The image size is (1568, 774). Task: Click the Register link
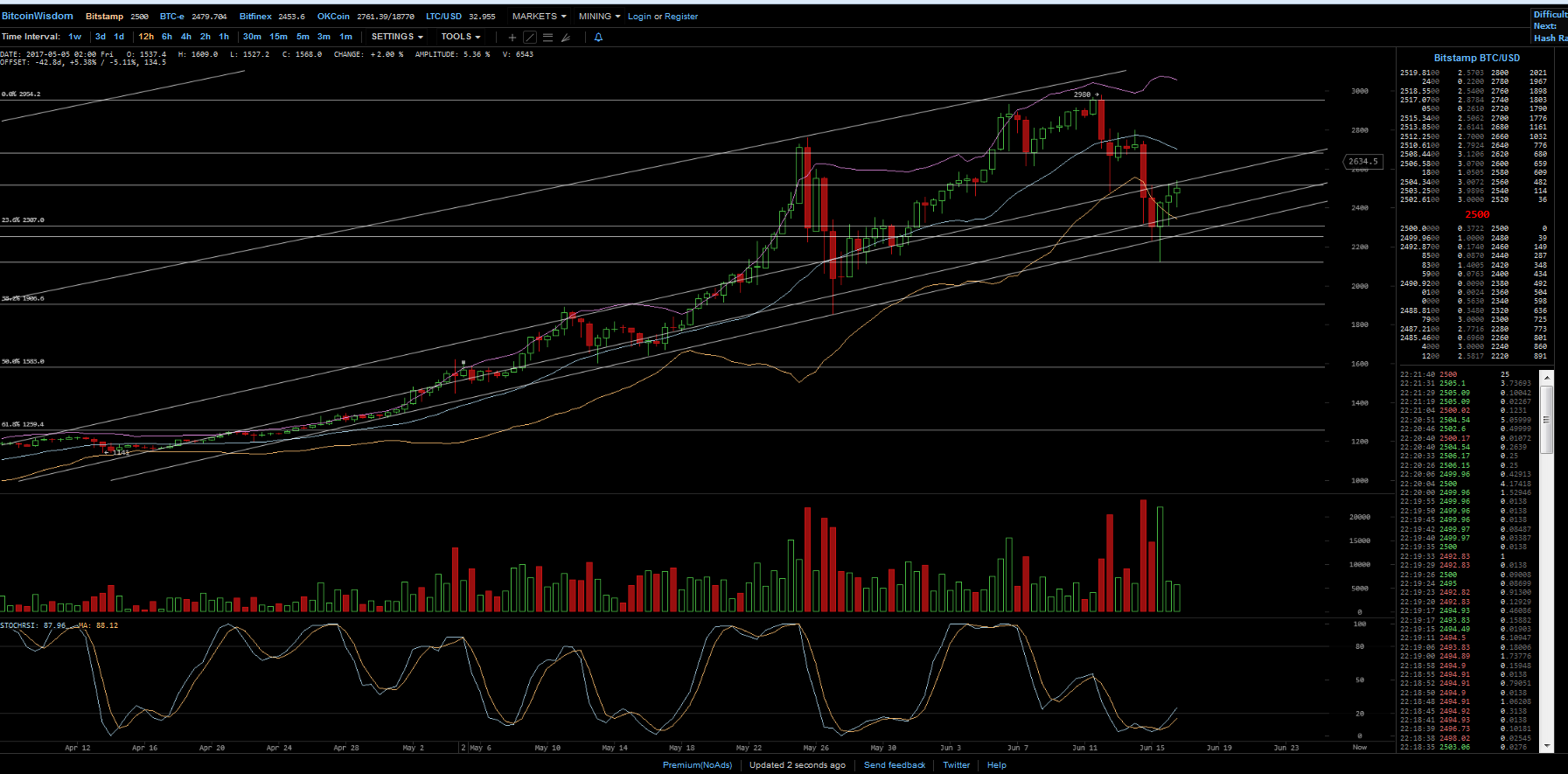point(681,17)
